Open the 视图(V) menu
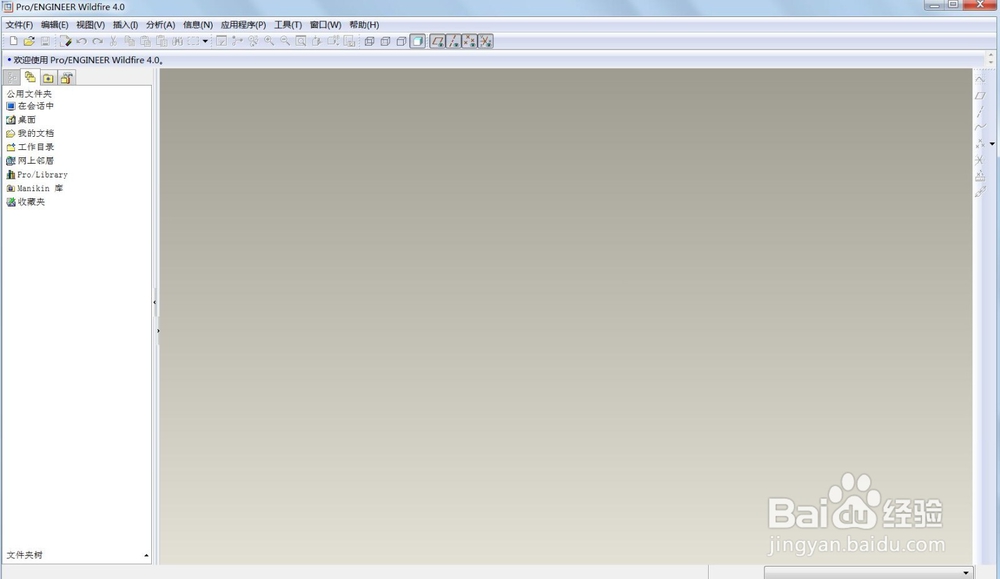Screen dimensions: 1000x579 (90, 25)
